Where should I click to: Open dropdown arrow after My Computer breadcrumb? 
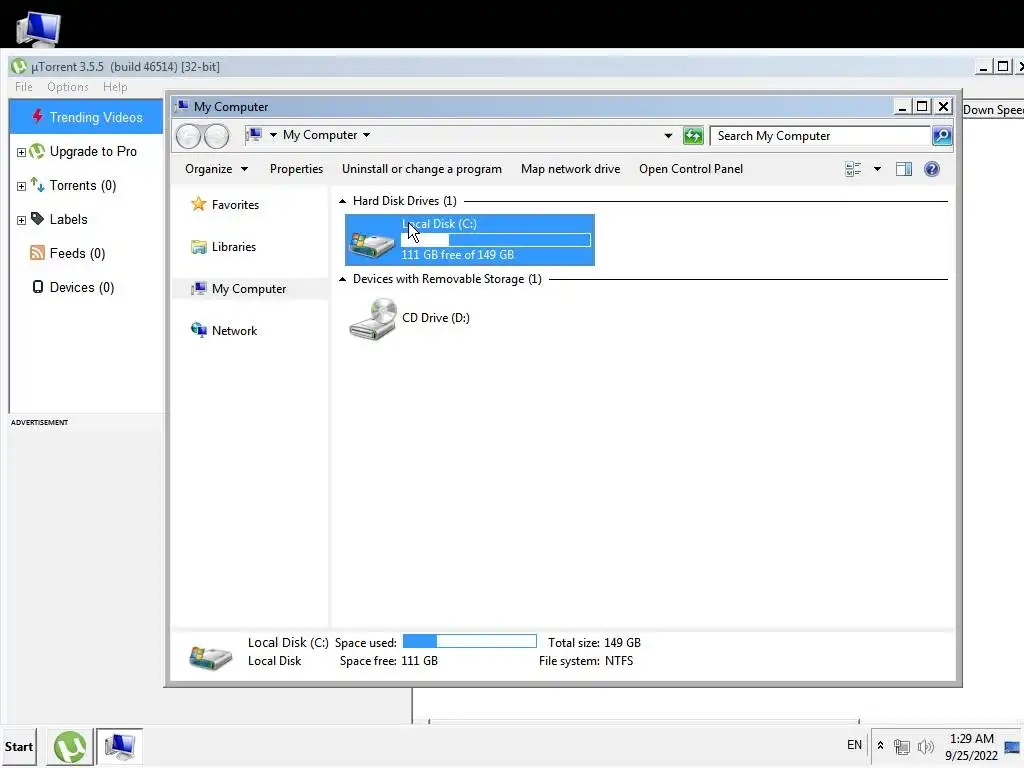(x=366, y=135)
